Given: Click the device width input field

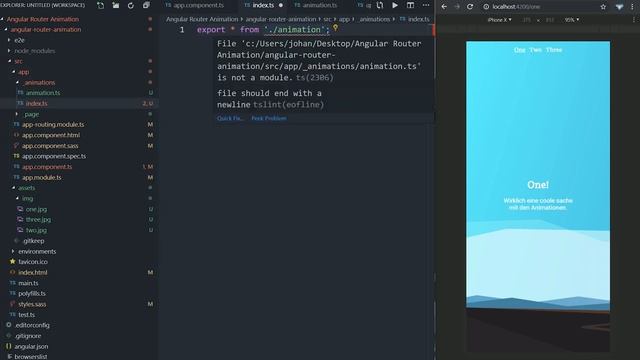Looking at the screenshot, I should pos(527,20).
